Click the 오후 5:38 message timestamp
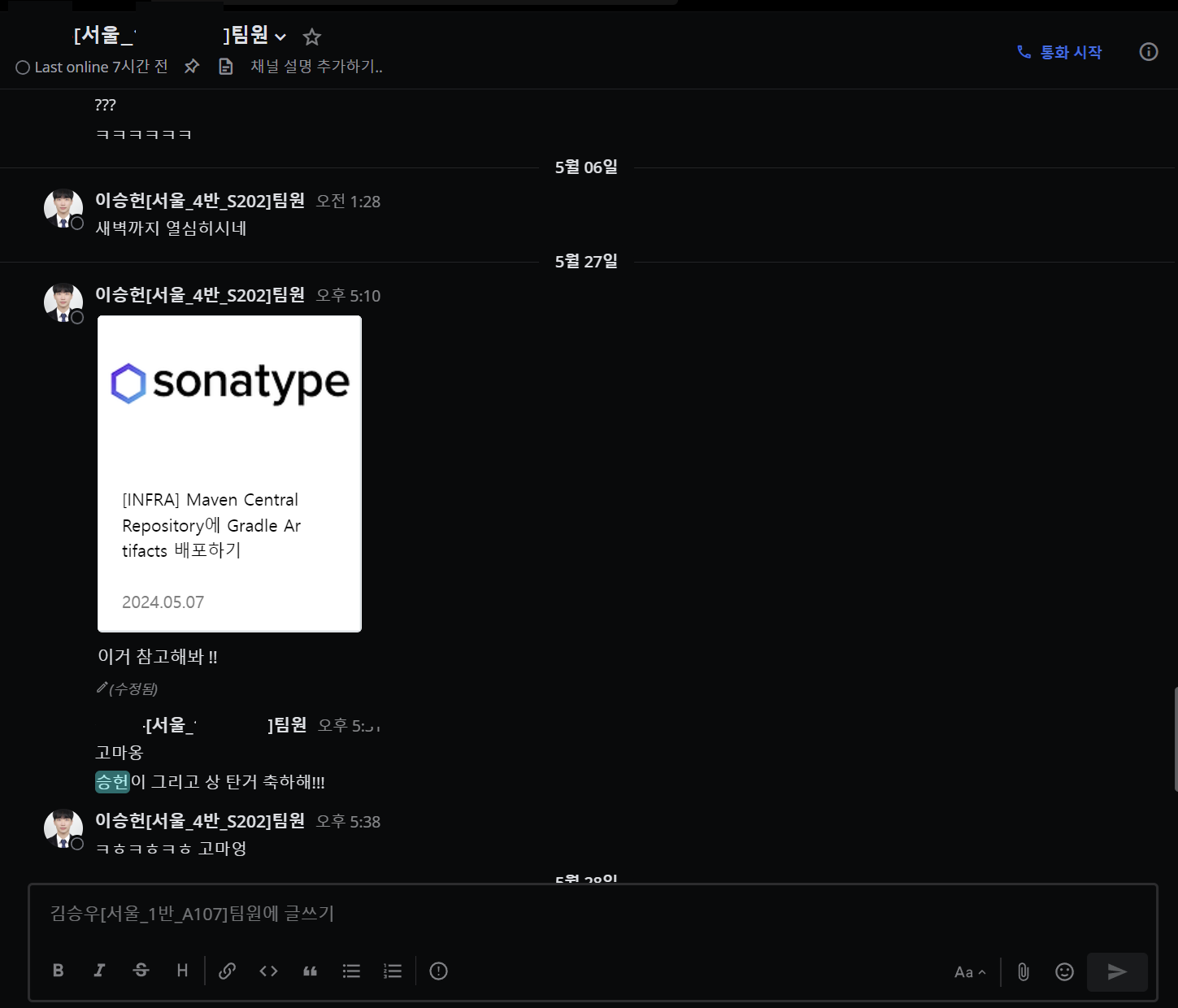This screenshot has width=1178, height=1008. (x=348, y=822)
